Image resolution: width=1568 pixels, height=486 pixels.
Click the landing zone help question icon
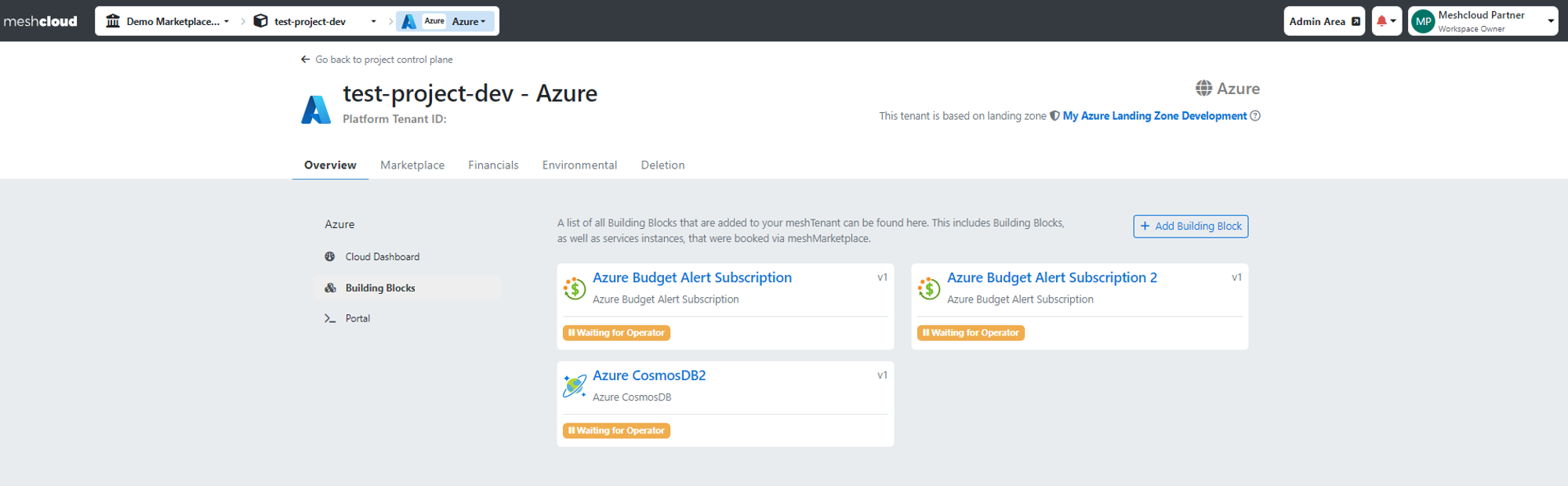tap(1255, 116)
